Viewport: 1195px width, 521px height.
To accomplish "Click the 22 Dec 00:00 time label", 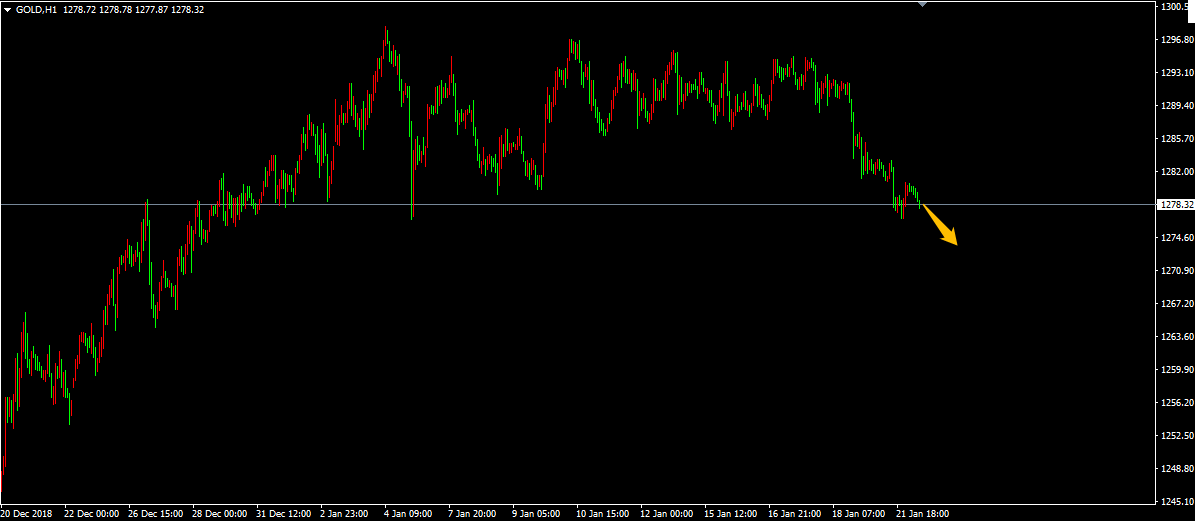I will pyautogui.click(x=92, y=514).
